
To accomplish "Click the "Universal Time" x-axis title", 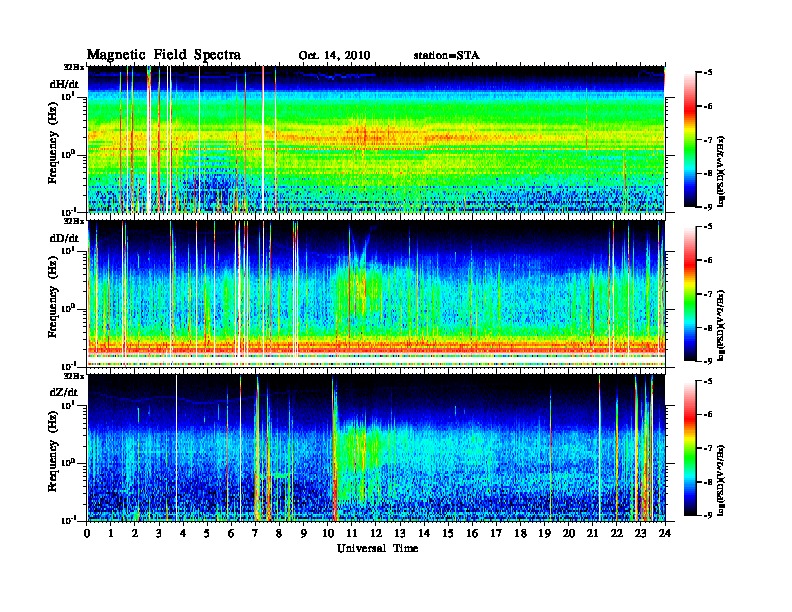I will (377, 548).
